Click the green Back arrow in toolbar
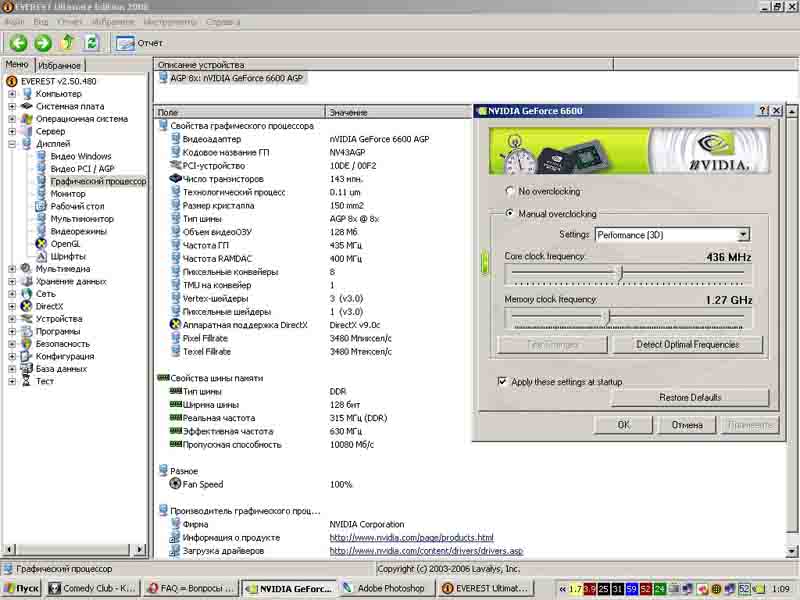The image size is (800, 600). 18,43
